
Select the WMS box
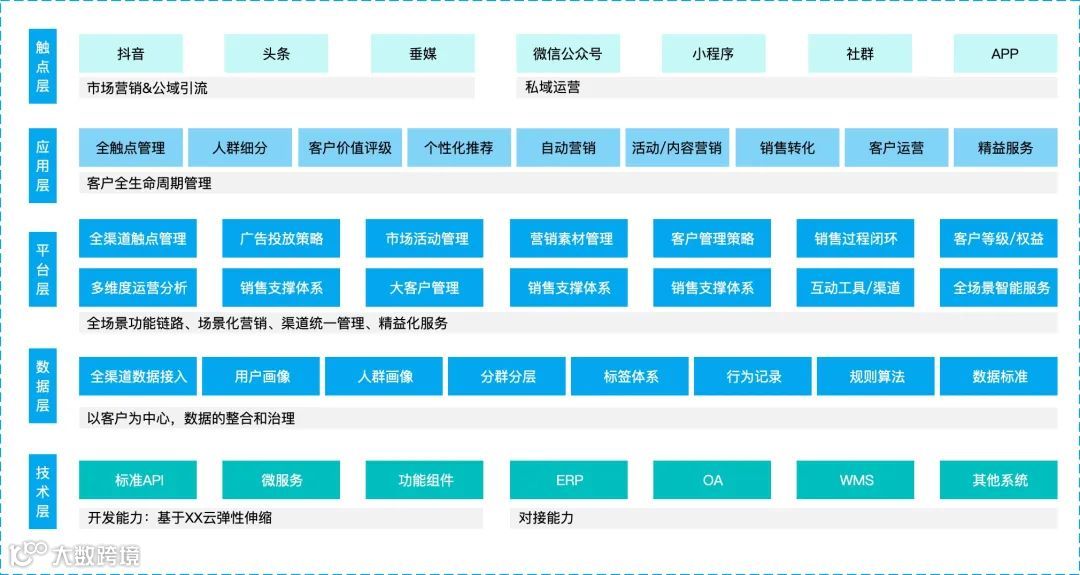(855, 479)
